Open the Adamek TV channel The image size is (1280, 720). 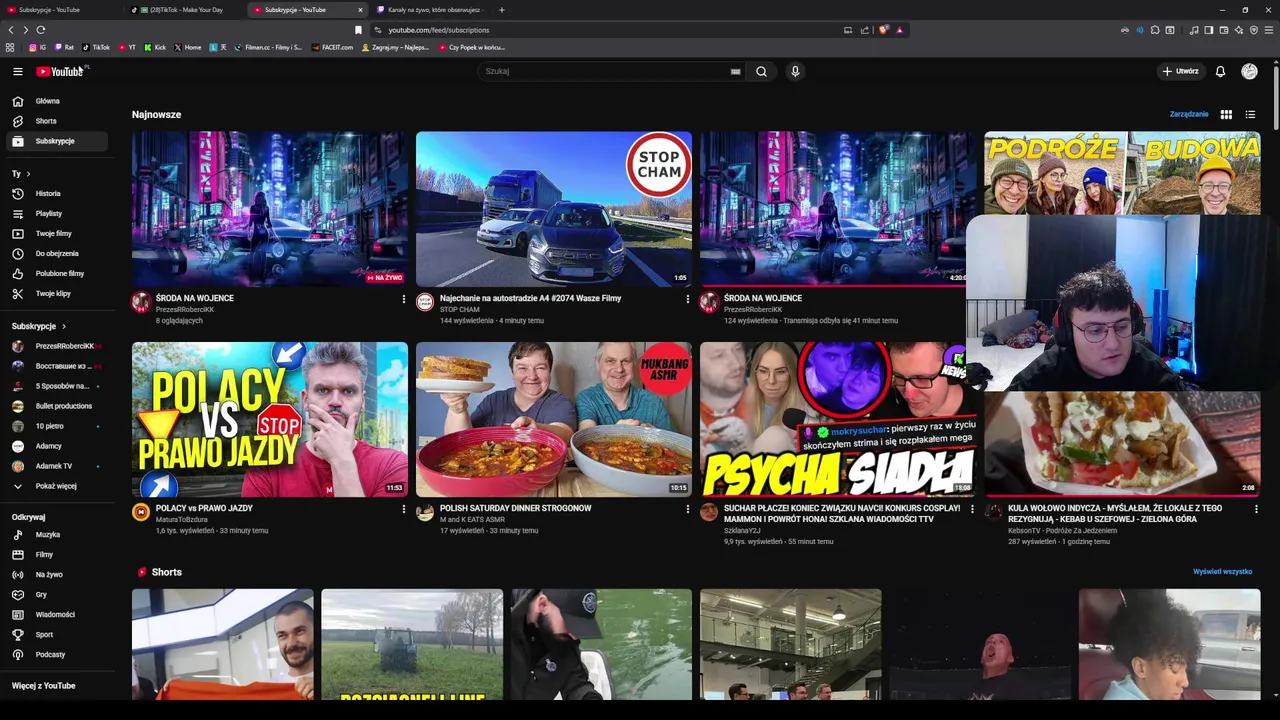[55, 466]
